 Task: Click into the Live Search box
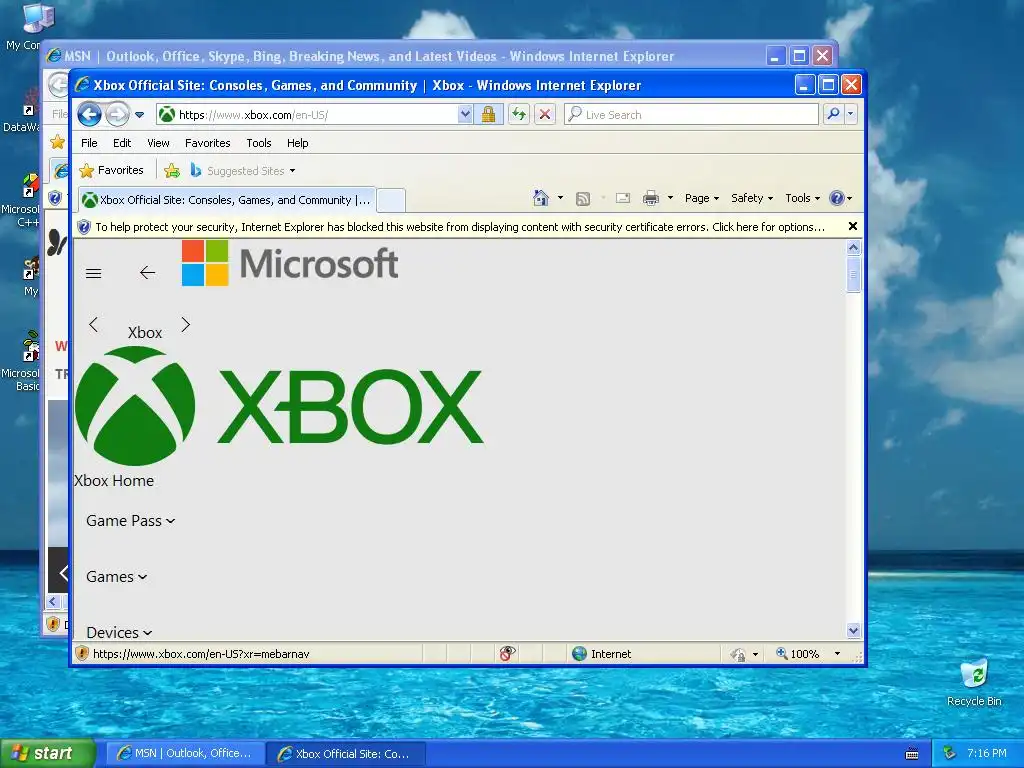click(x=692, y=115)
